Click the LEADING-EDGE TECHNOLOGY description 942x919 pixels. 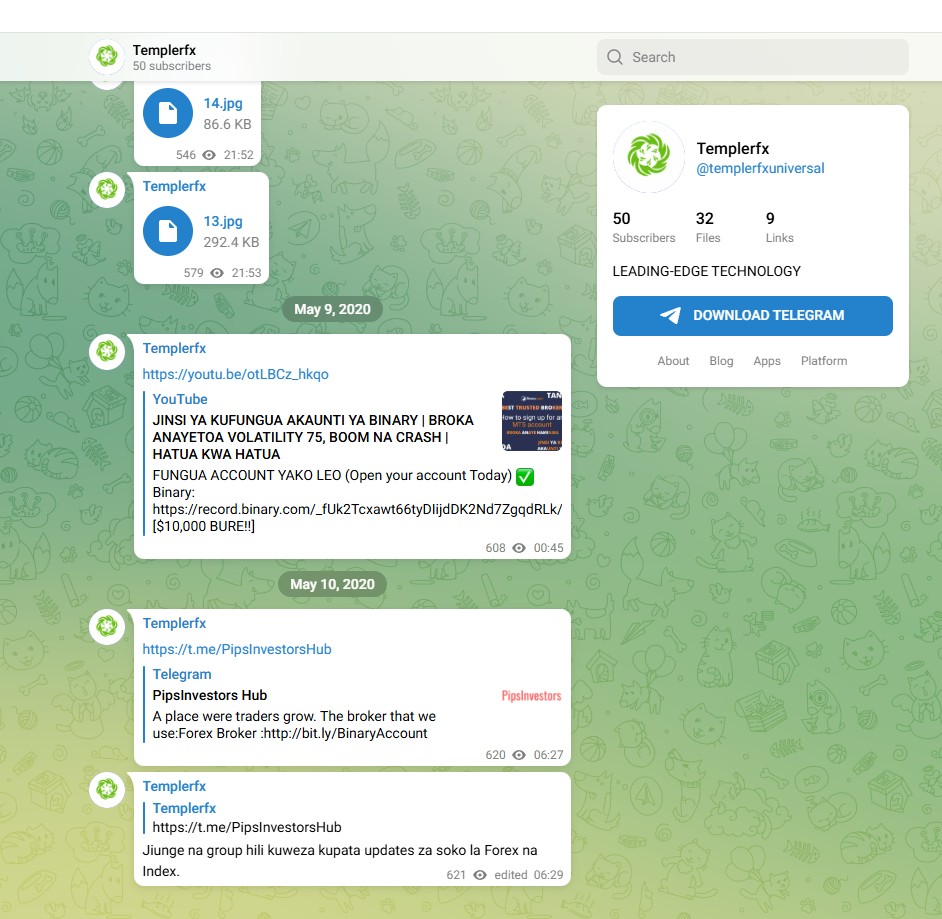click(x=706, y=271)
